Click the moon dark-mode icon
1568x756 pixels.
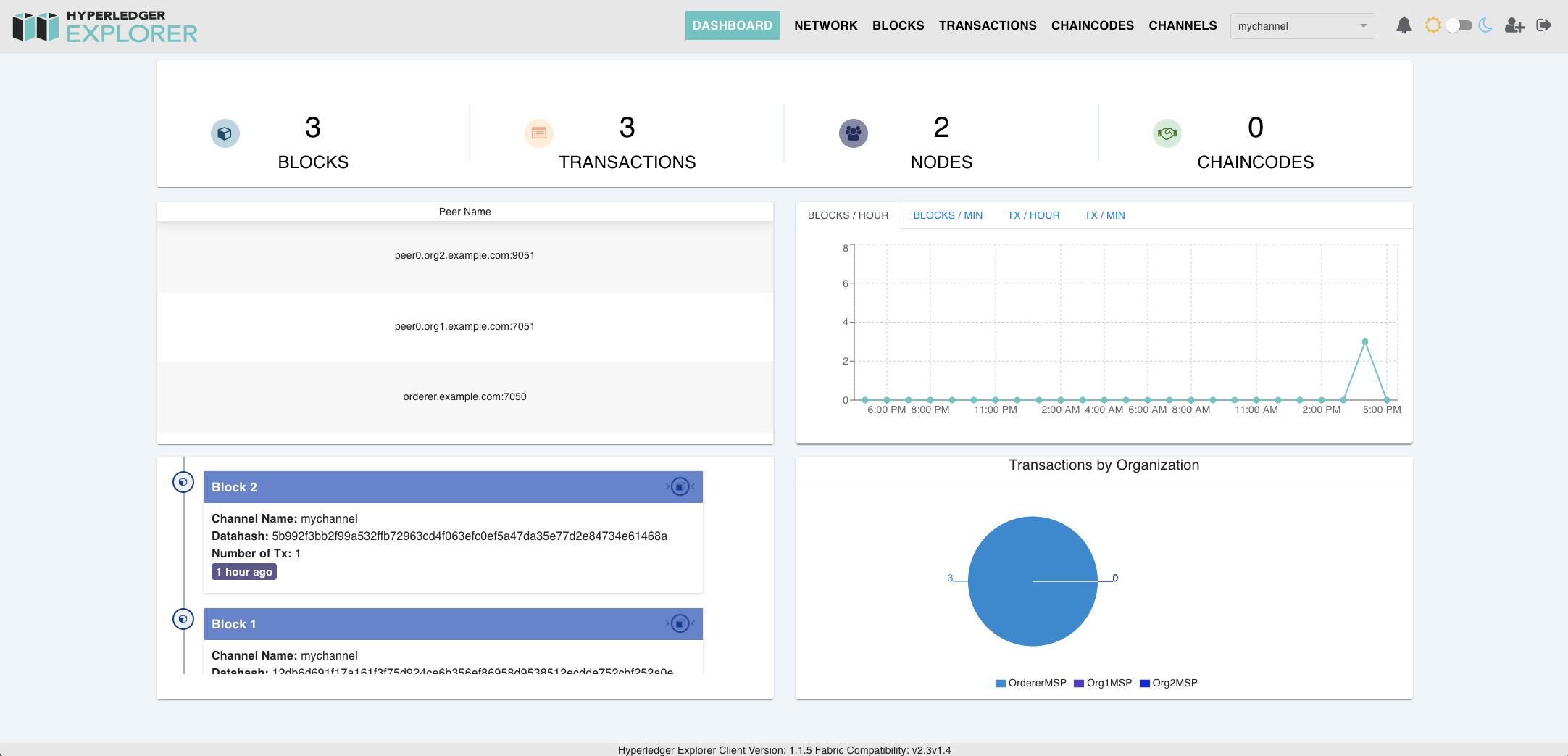(x=1485, y=25)
